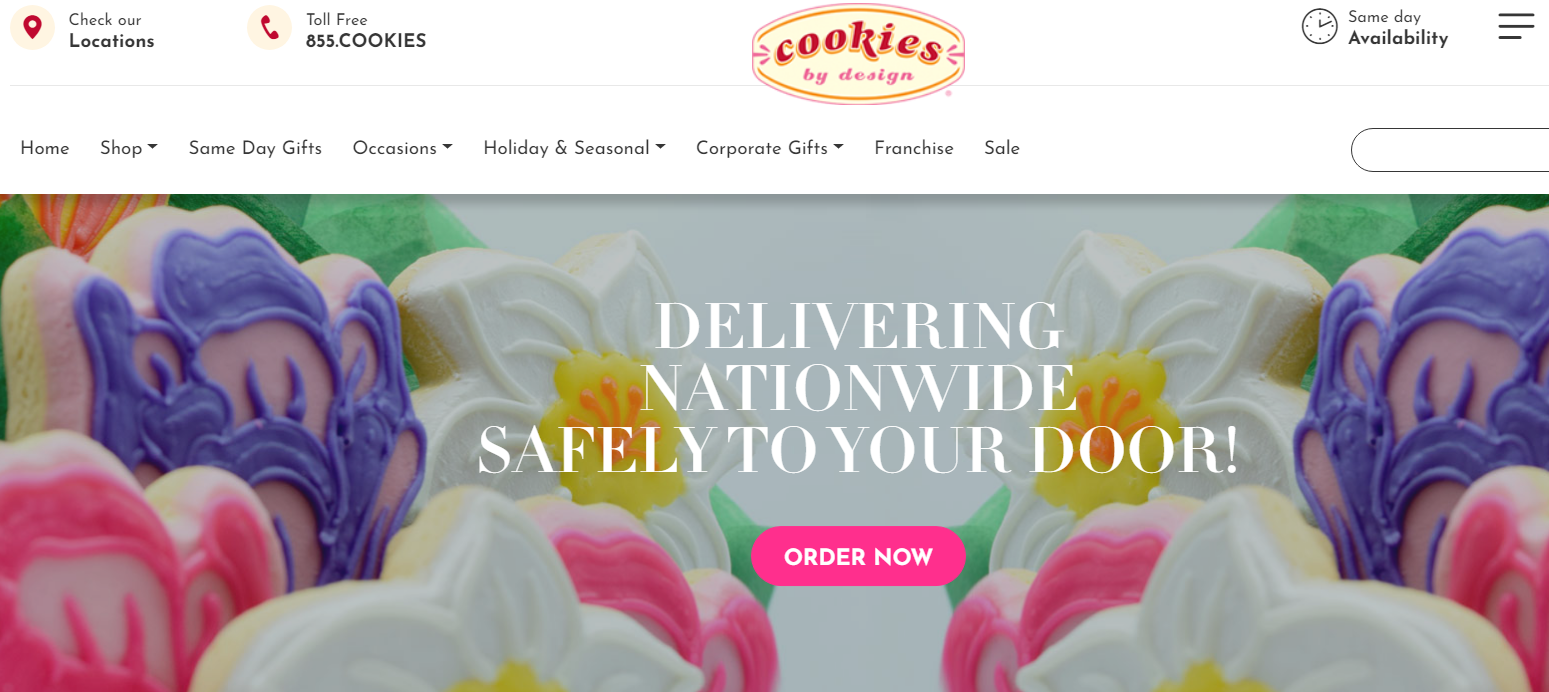Open the hamburger menu icon
This screenshot has height=692, width=1549.
[1516, 27]
